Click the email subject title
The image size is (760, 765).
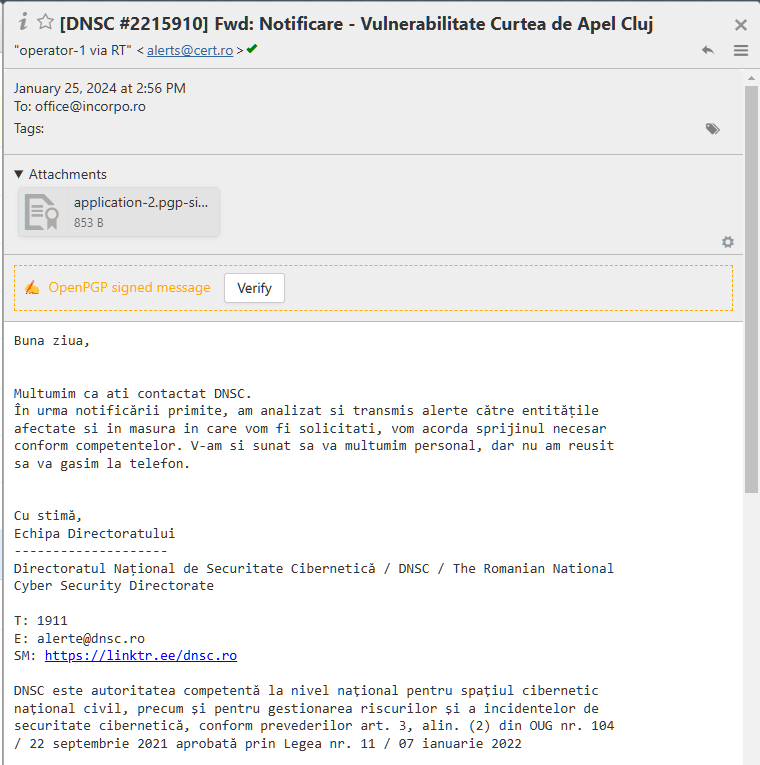(357, 23)
